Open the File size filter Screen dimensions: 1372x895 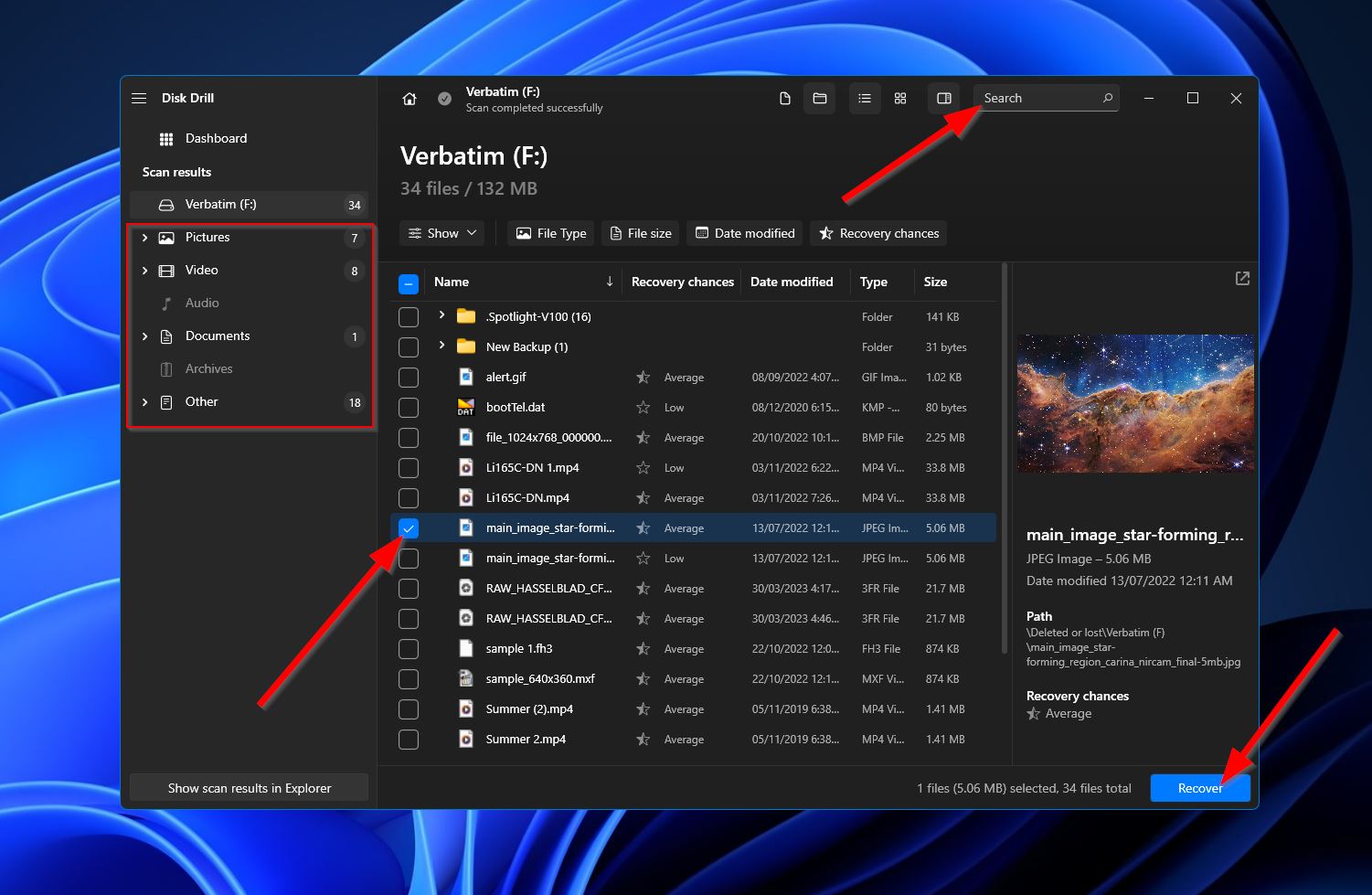[x=640, y=233]
